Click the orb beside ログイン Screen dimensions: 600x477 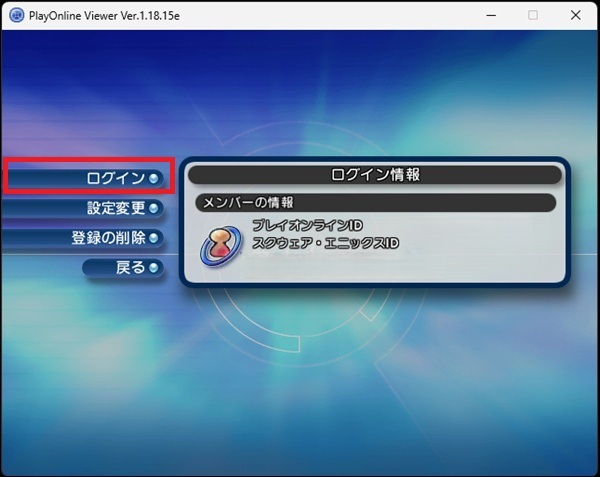pos(154,178)
